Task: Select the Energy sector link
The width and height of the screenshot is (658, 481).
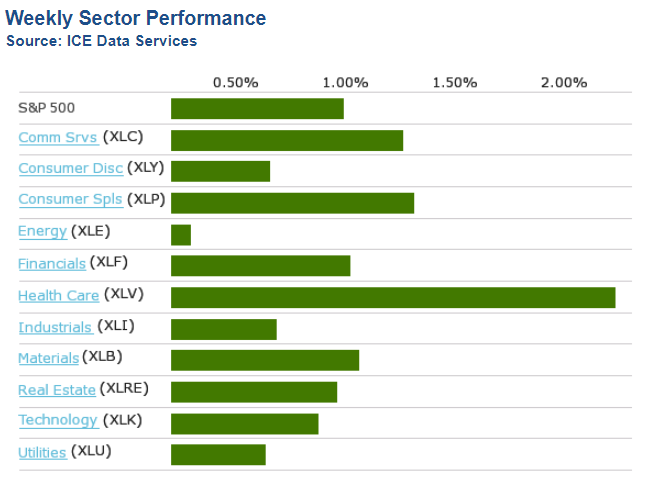Action: (42, 231)
